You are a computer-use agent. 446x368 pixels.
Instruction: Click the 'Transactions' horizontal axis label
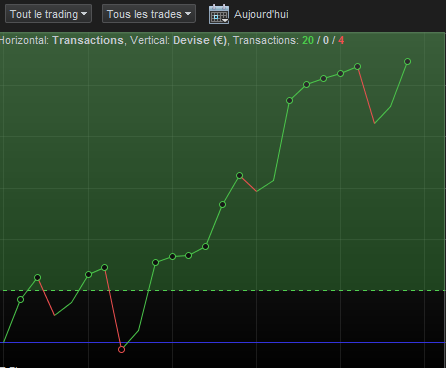(x=88, y=40)
